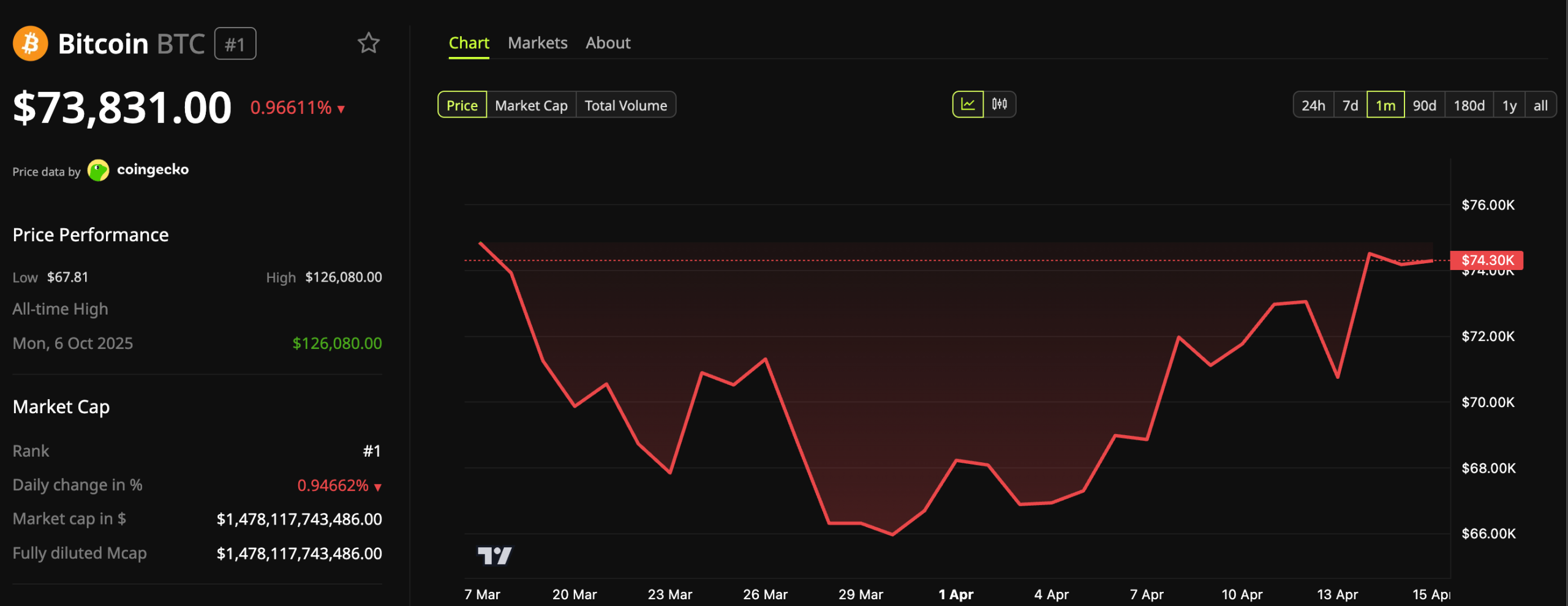
Task: Star Bitcoin to add it to favorites
Action: point(369,43)
